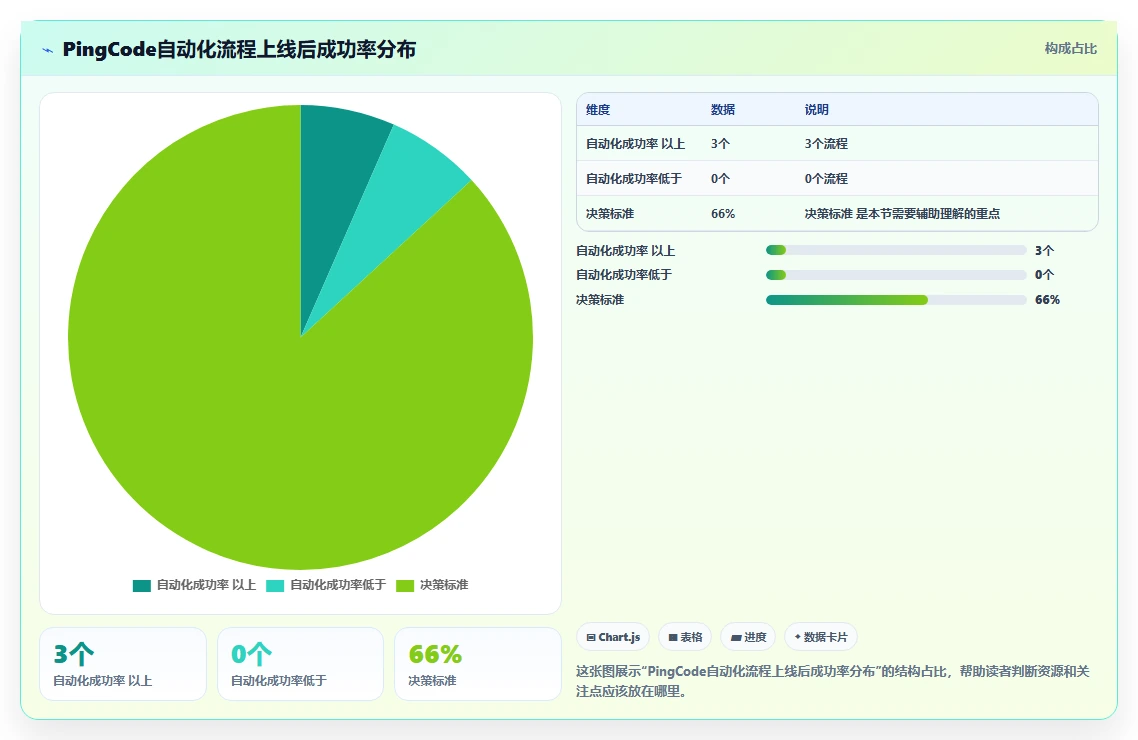The height and width of the screenshot is (740, 1138).
Task: Click the 自动化成功率低于 progress bar
Action: [x=896, y=275]
